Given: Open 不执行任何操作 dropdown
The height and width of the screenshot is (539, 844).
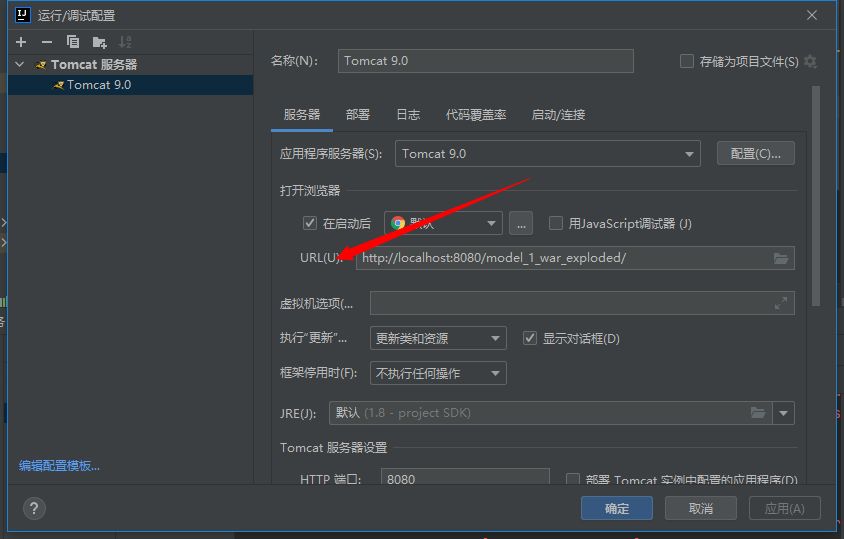Looking at the screenshot, I should [438, 373].
